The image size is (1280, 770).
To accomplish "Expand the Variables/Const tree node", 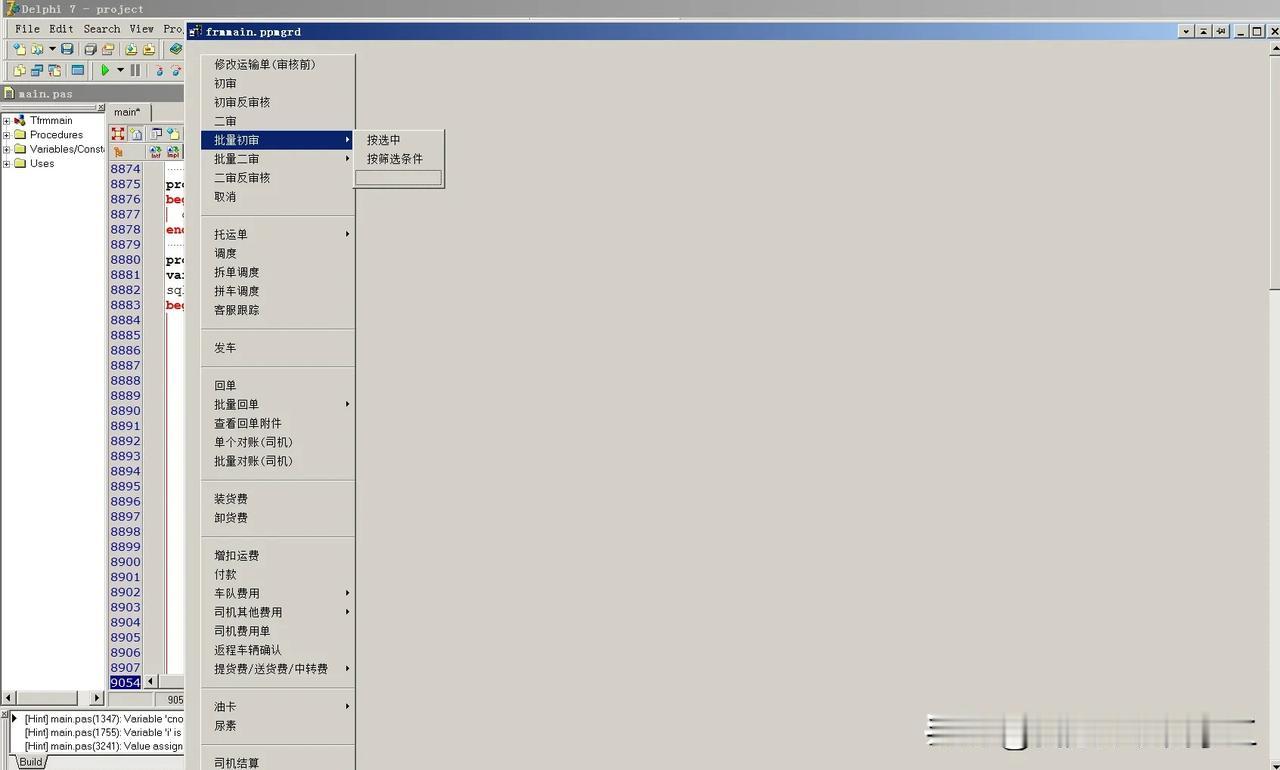I will pos(6,150).
